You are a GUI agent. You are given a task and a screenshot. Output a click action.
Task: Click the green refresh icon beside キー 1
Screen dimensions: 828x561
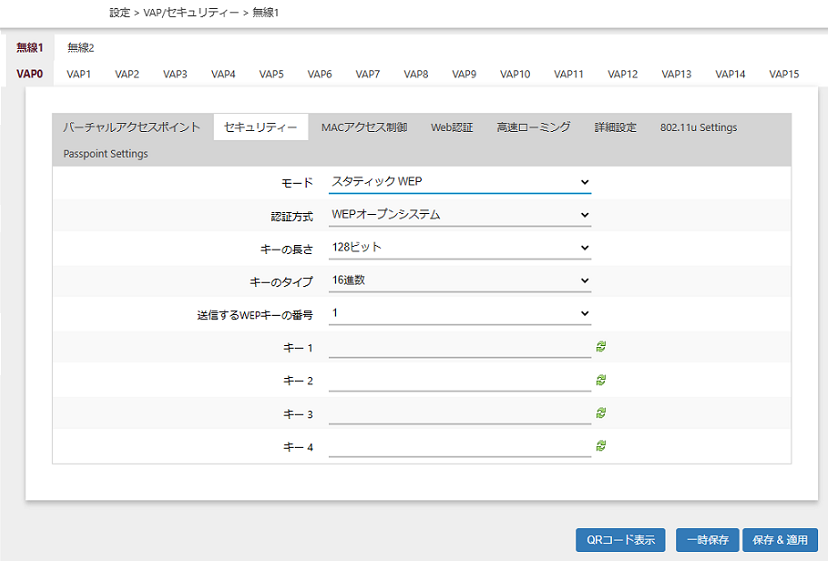(x=602, y=347)
